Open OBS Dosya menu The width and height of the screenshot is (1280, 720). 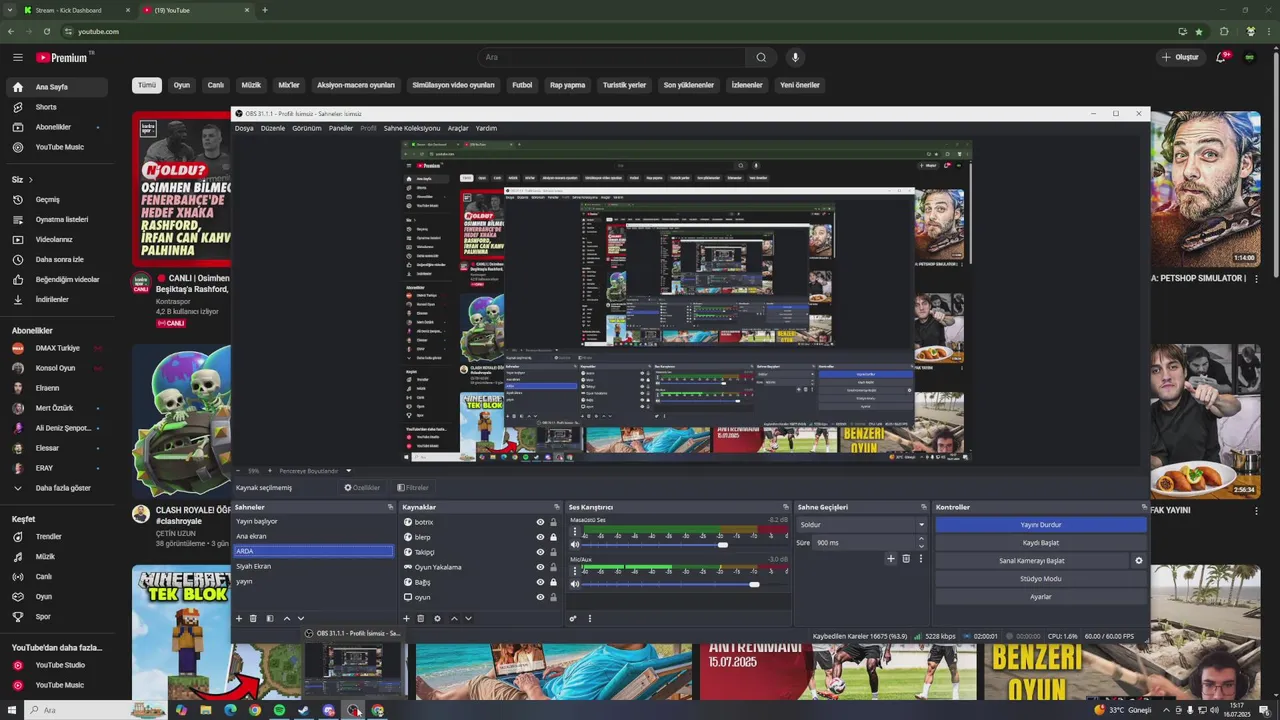[x=244, y=128]
